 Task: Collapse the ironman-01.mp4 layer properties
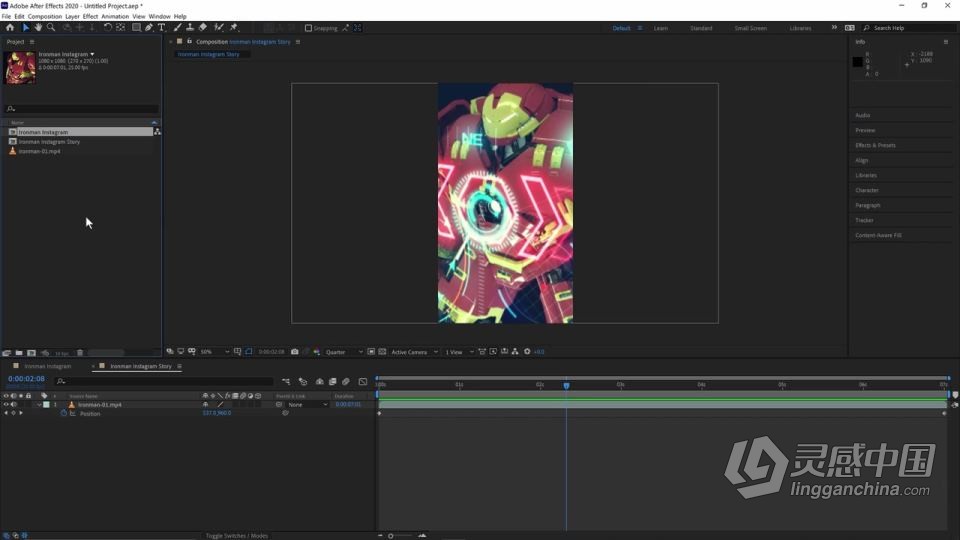[39, 405]
